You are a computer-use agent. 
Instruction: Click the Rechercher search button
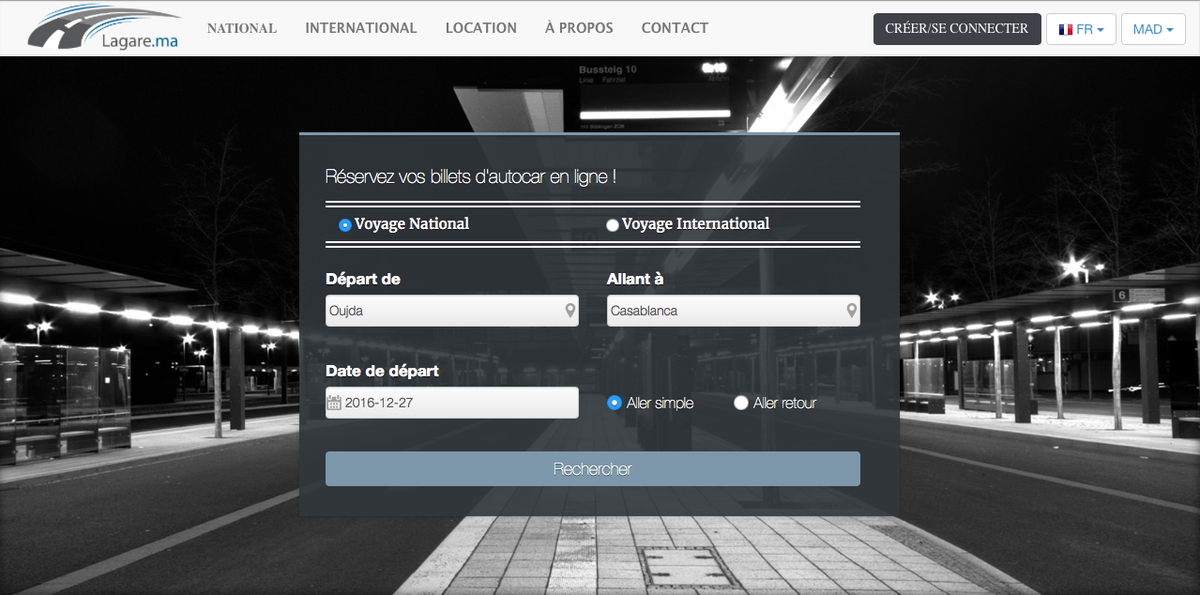point(592,469)
